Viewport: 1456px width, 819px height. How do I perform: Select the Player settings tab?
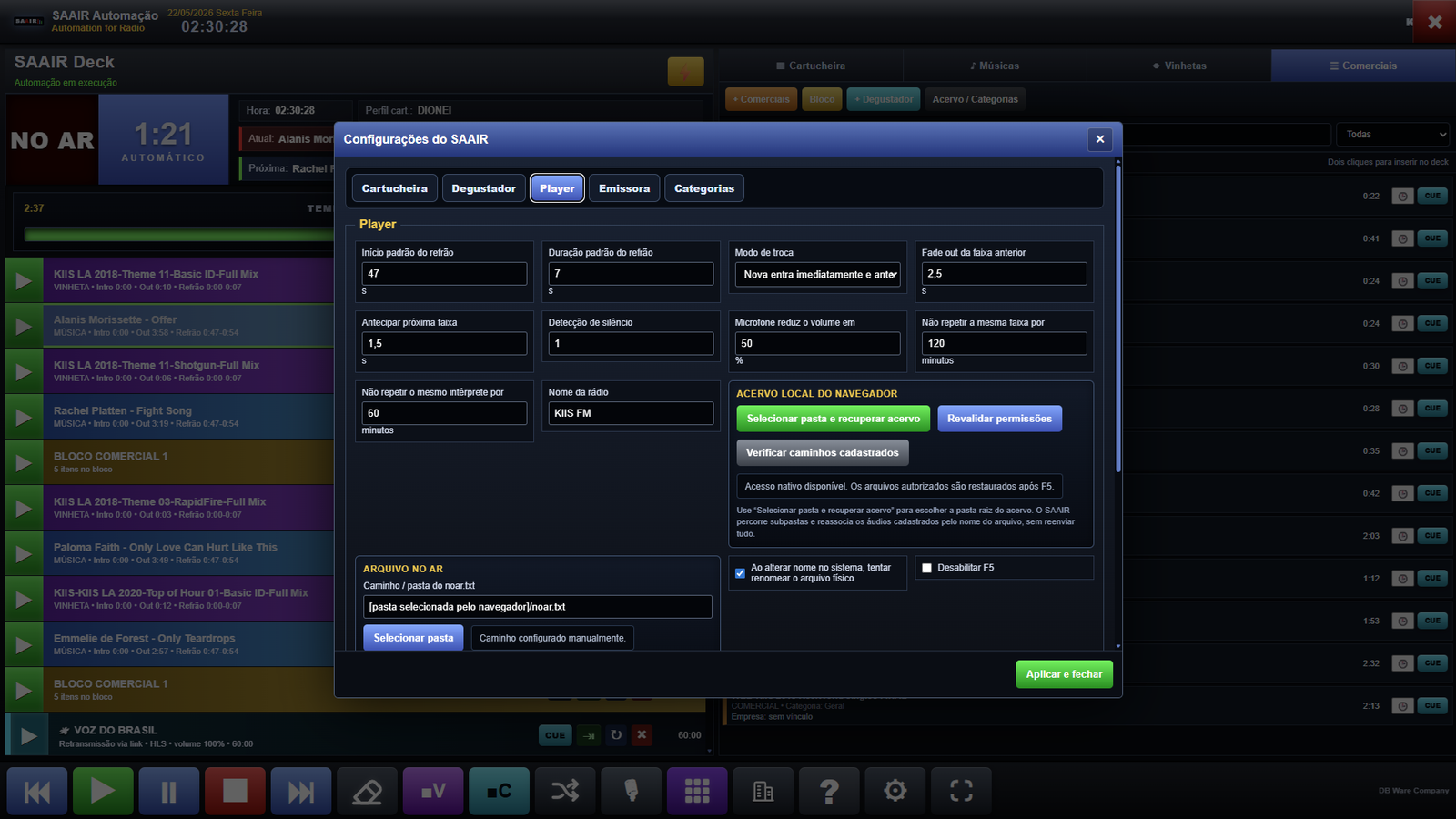point(557,189)
